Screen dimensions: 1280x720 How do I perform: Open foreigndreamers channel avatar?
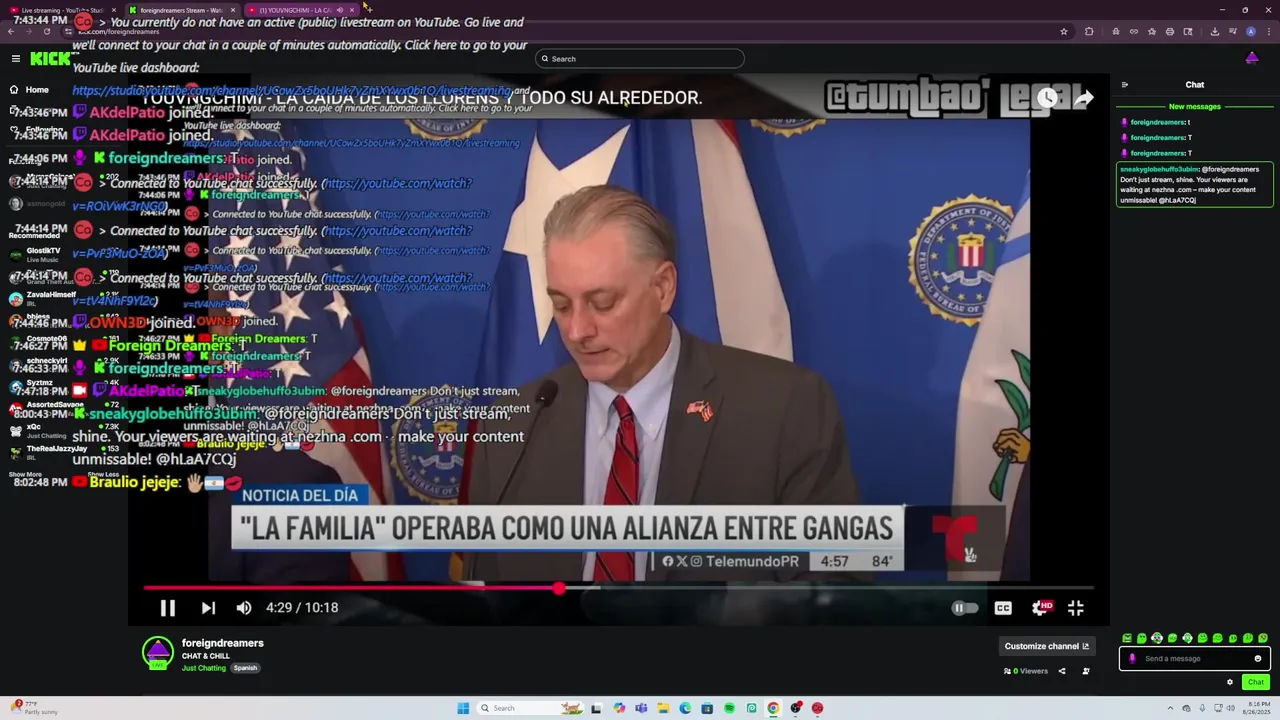point(158,653)
